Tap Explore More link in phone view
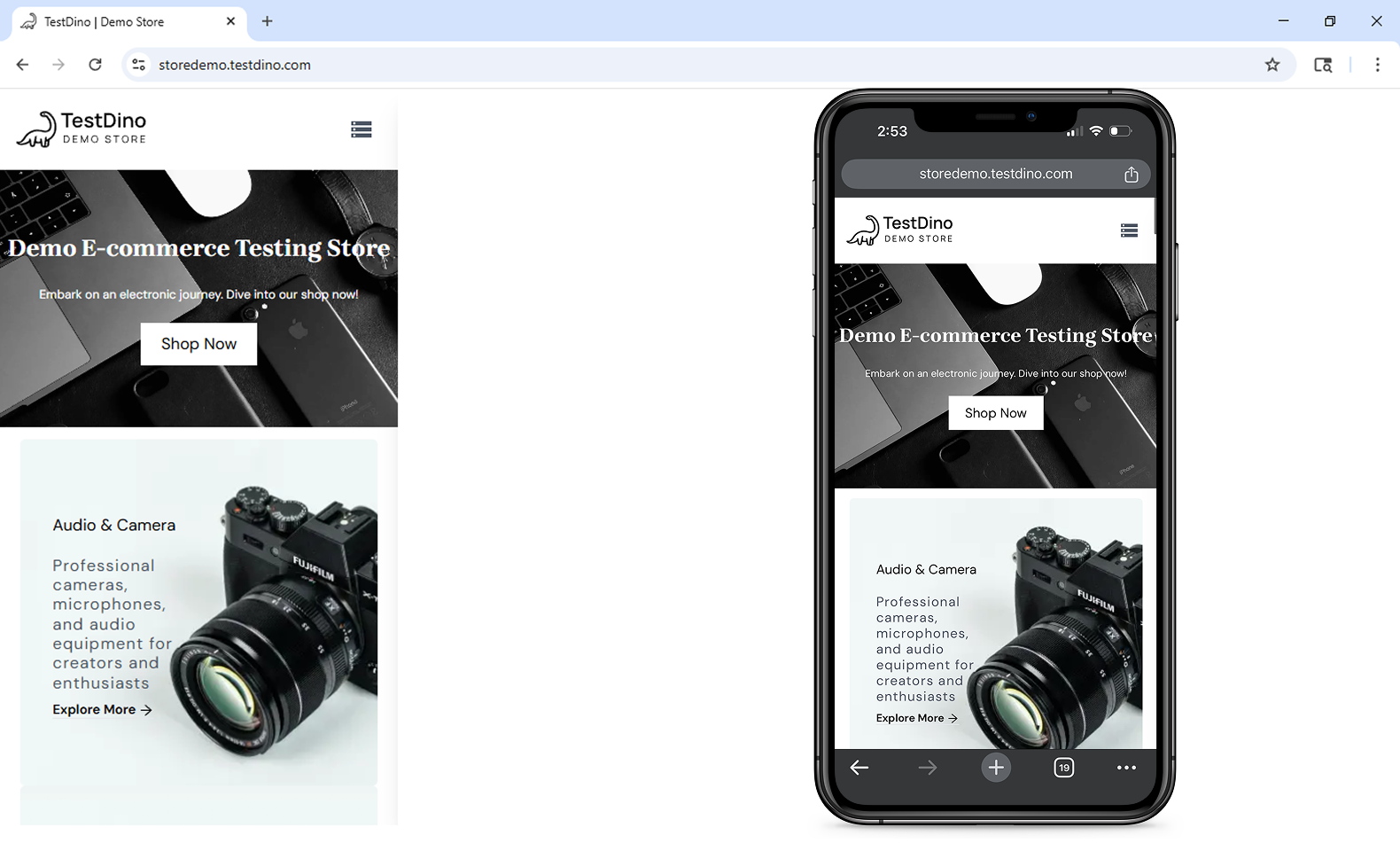 (x=916, y=718)
